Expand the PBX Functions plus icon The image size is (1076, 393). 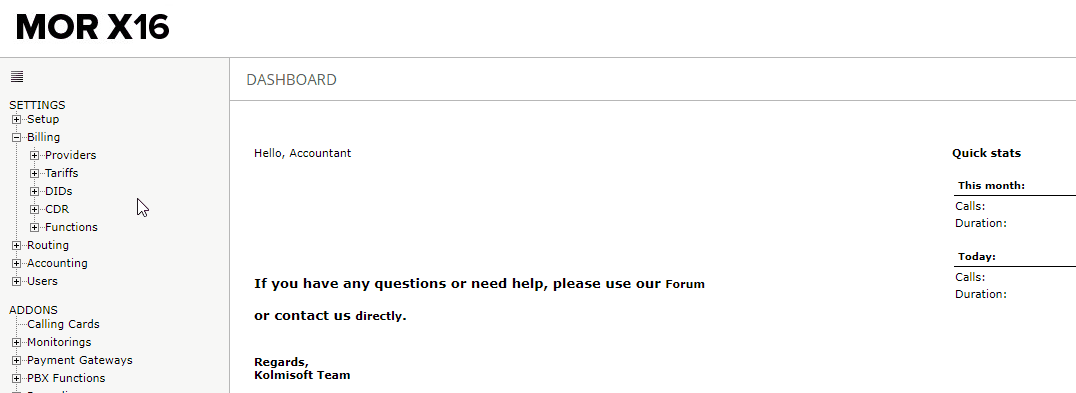tap(16, 378)
